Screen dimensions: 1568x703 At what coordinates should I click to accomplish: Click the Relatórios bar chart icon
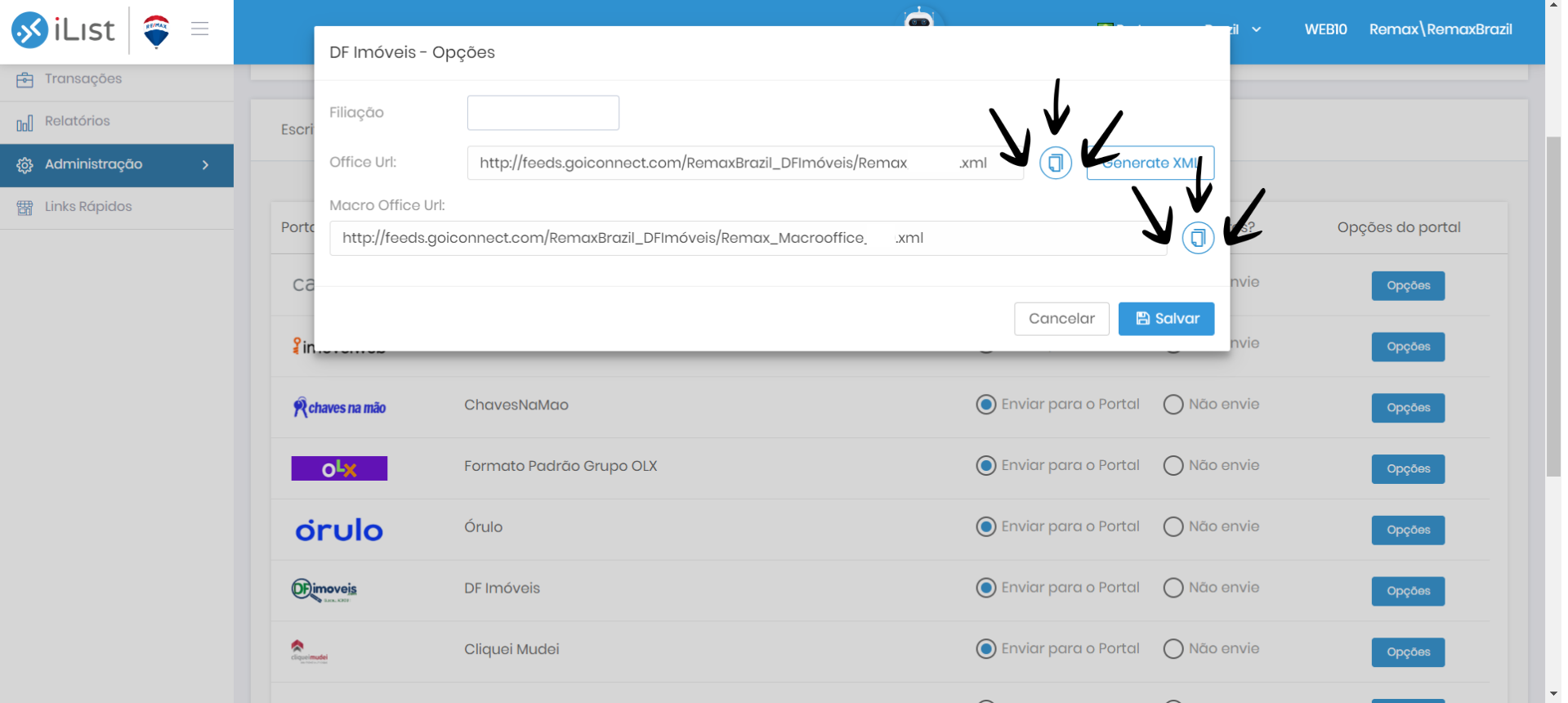[x=25, y=123]
